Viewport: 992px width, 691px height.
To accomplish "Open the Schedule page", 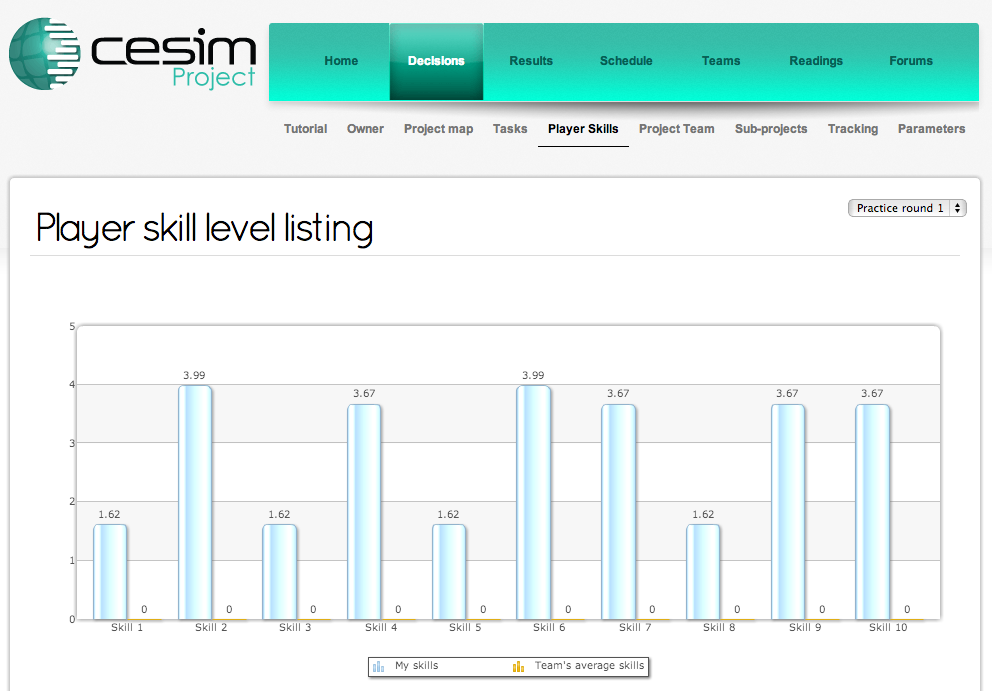I will [626, 61].
